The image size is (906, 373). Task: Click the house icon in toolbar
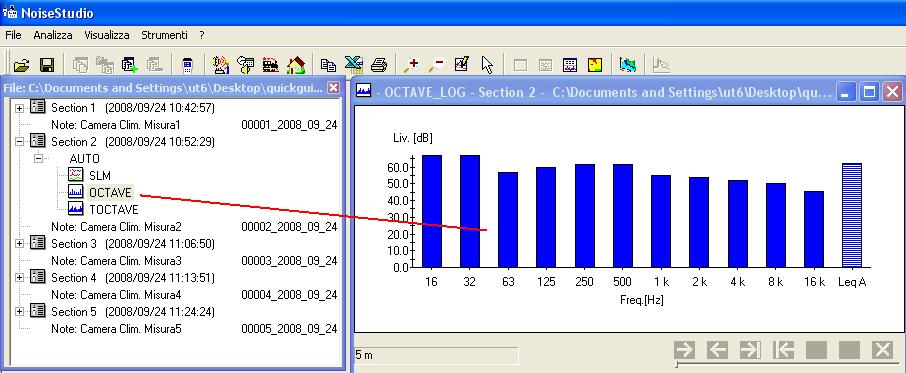296,65
